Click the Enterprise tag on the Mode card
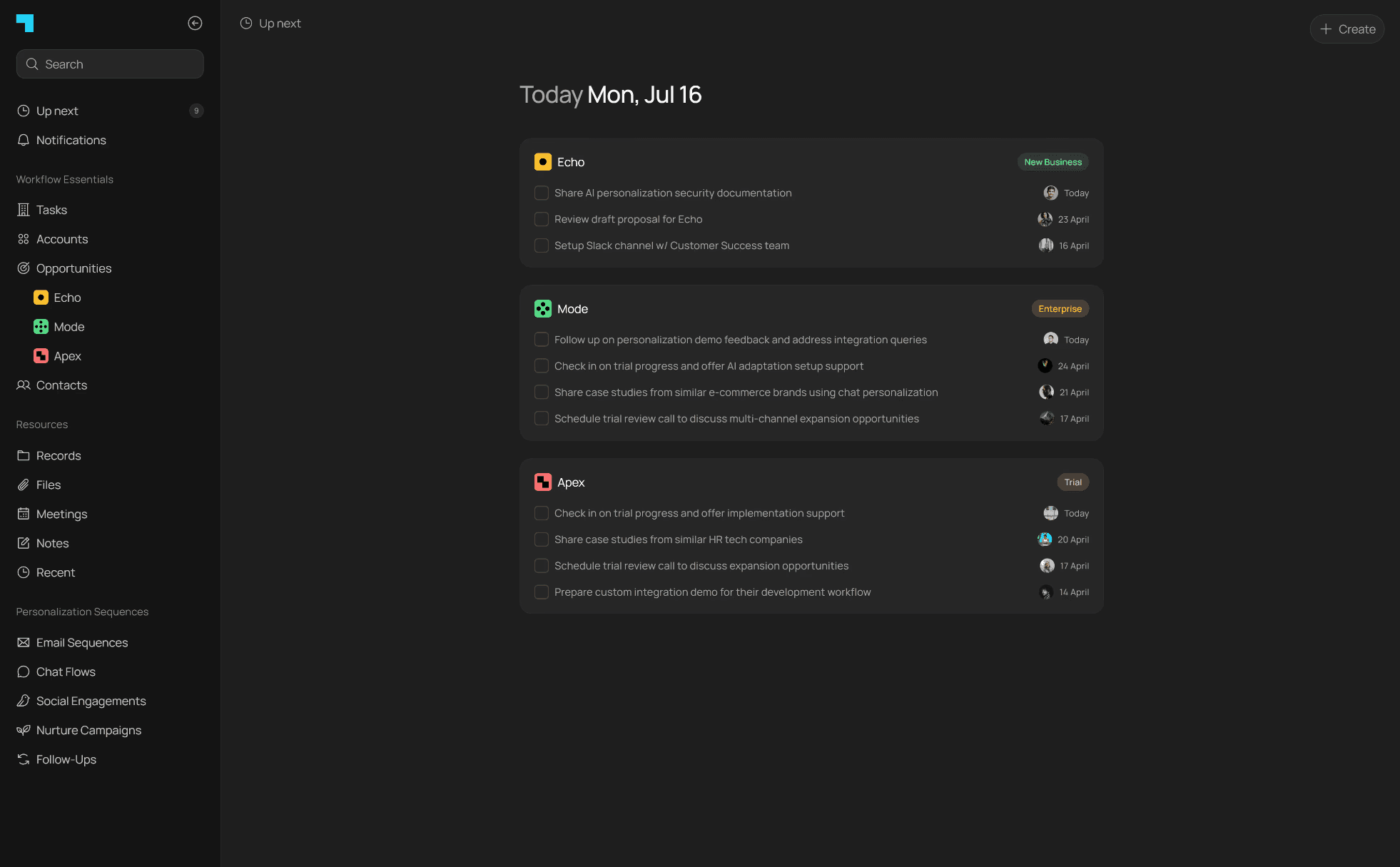Viewport: 1400px width, 867px height. [1060, 309]
